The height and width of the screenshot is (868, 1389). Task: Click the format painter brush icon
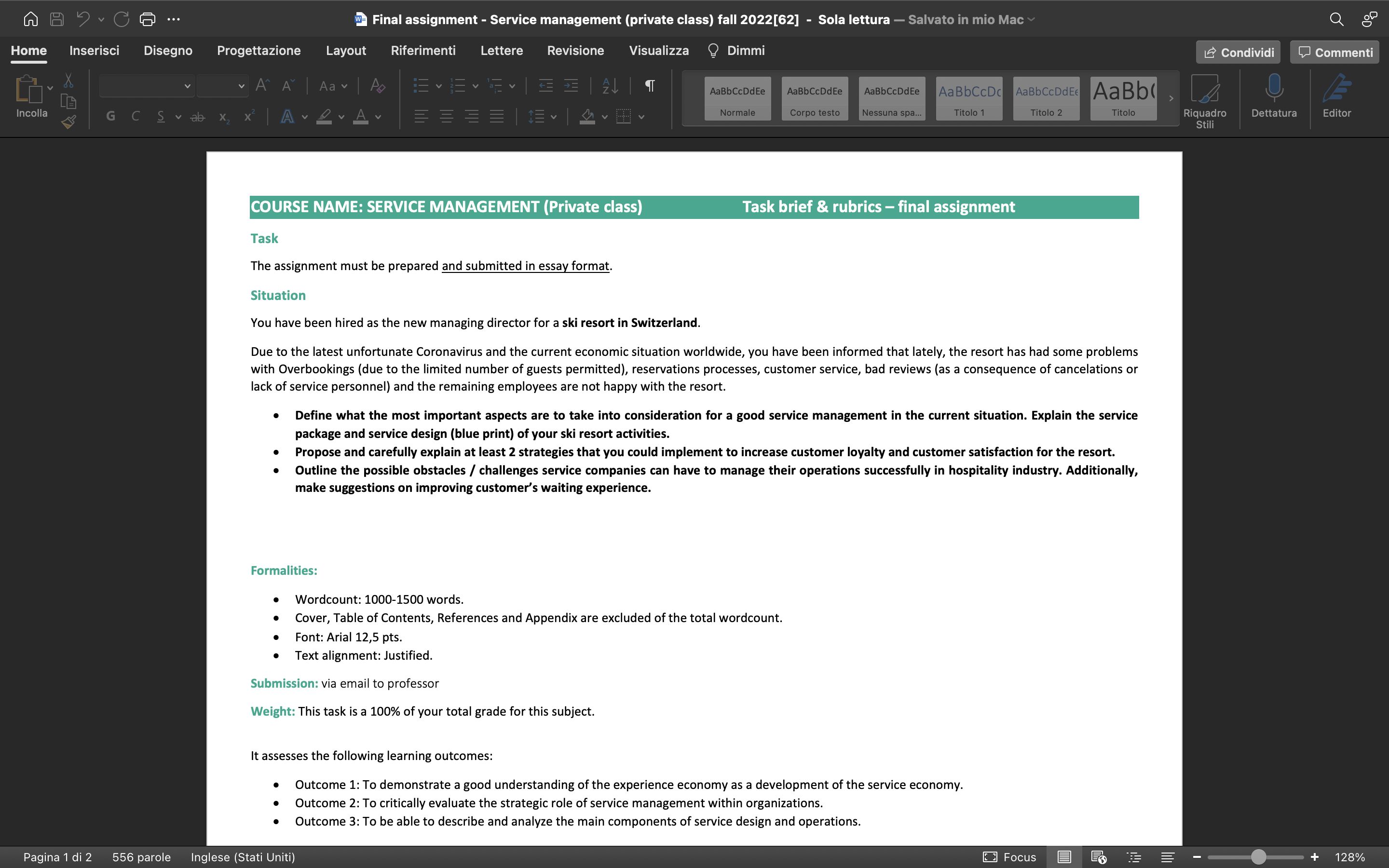pos(69,122)
